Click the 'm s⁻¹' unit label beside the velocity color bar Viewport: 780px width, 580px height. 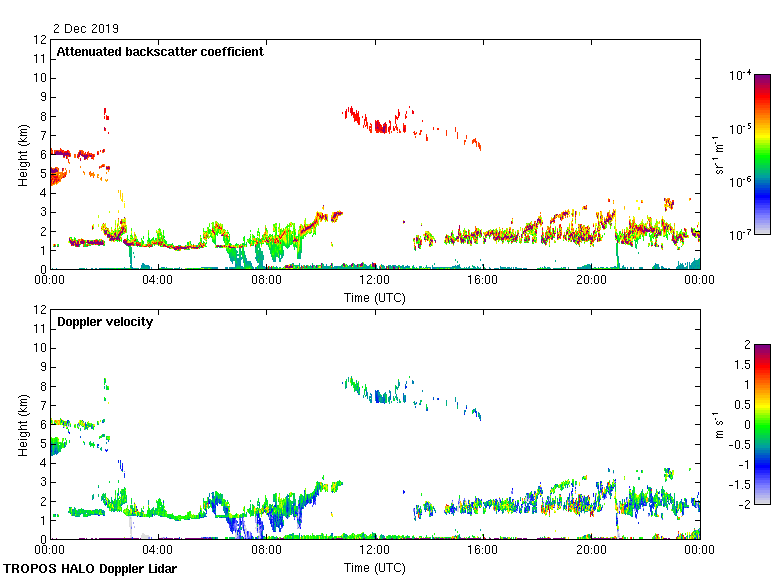pos(720,424)
